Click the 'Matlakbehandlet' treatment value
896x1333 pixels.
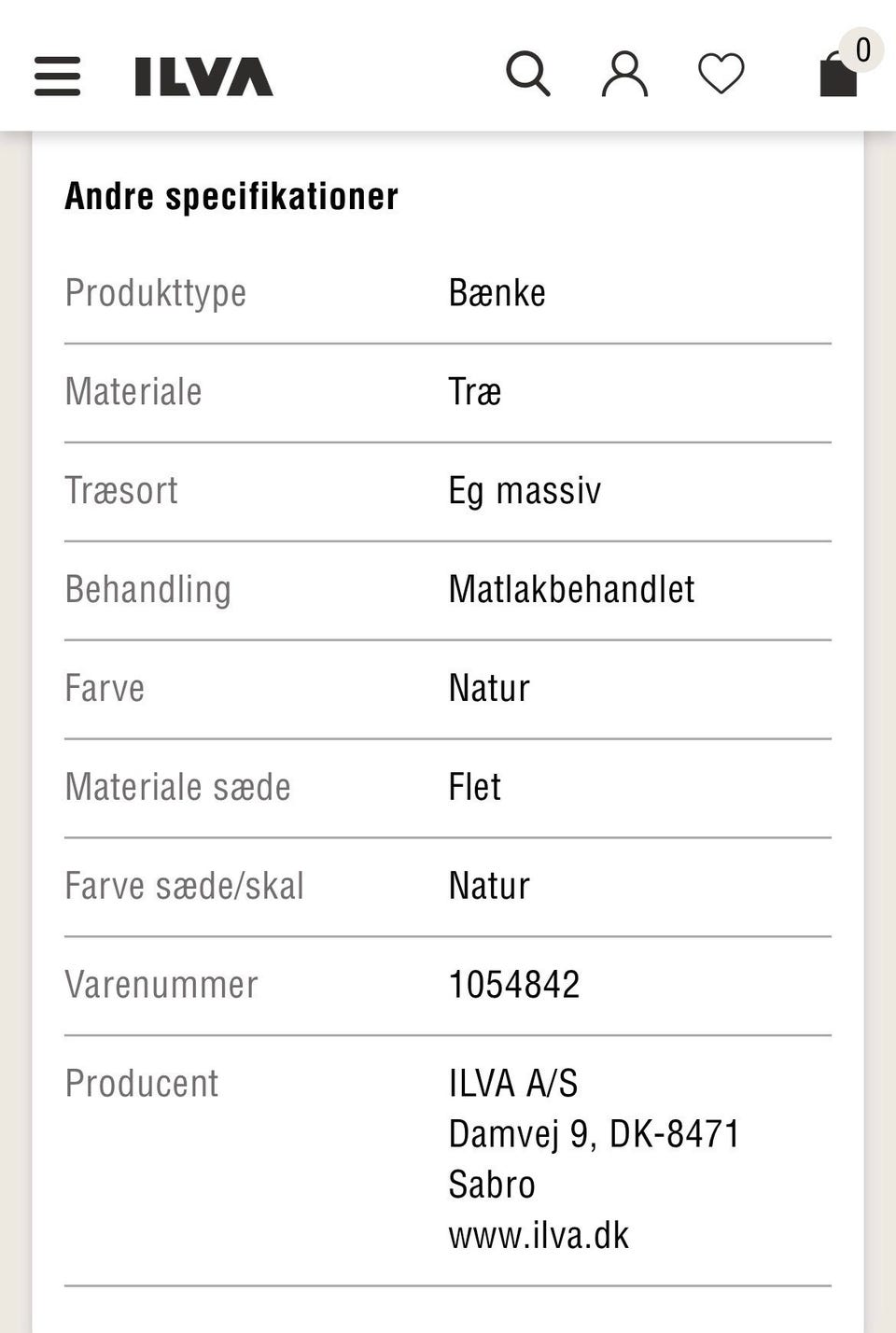571,590
